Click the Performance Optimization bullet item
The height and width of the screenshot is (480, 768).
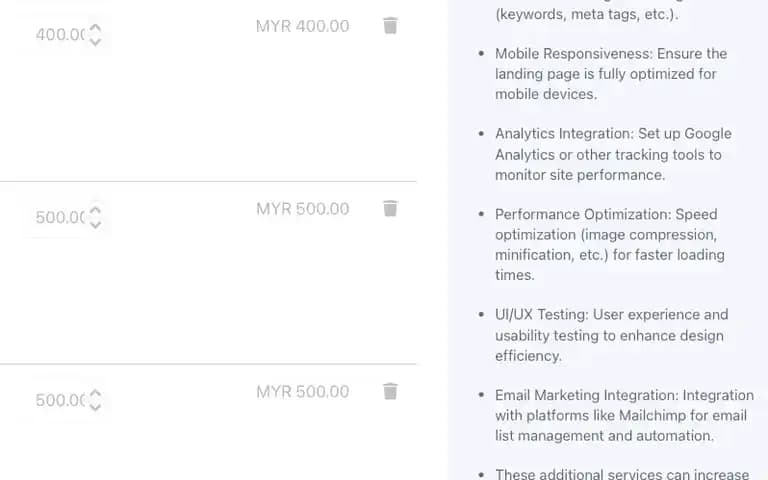[x=610, y=244]
